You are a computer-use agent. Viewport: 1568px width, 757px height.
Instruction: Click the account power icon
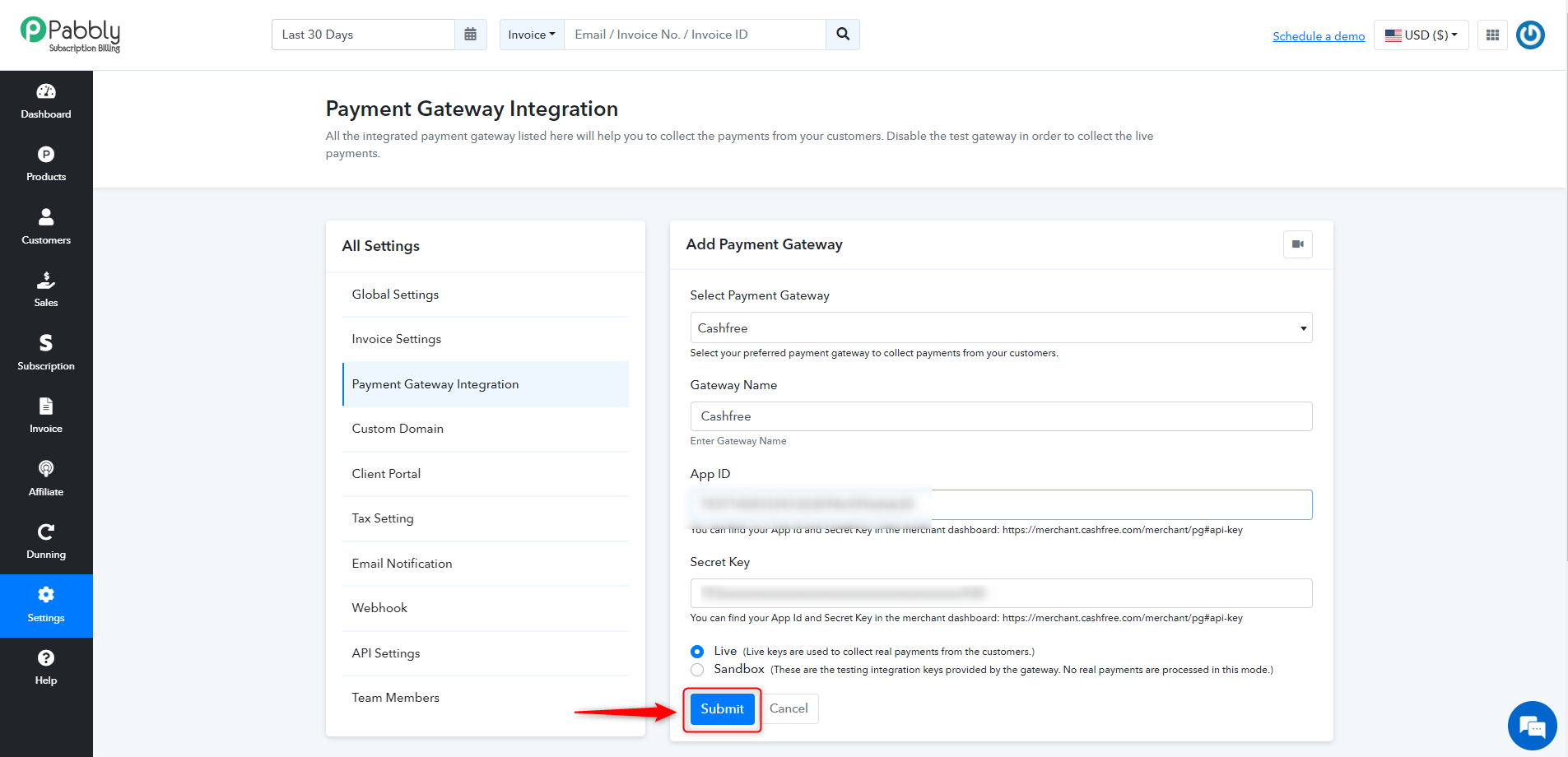pyautogui.click(x=1530, y=35)
